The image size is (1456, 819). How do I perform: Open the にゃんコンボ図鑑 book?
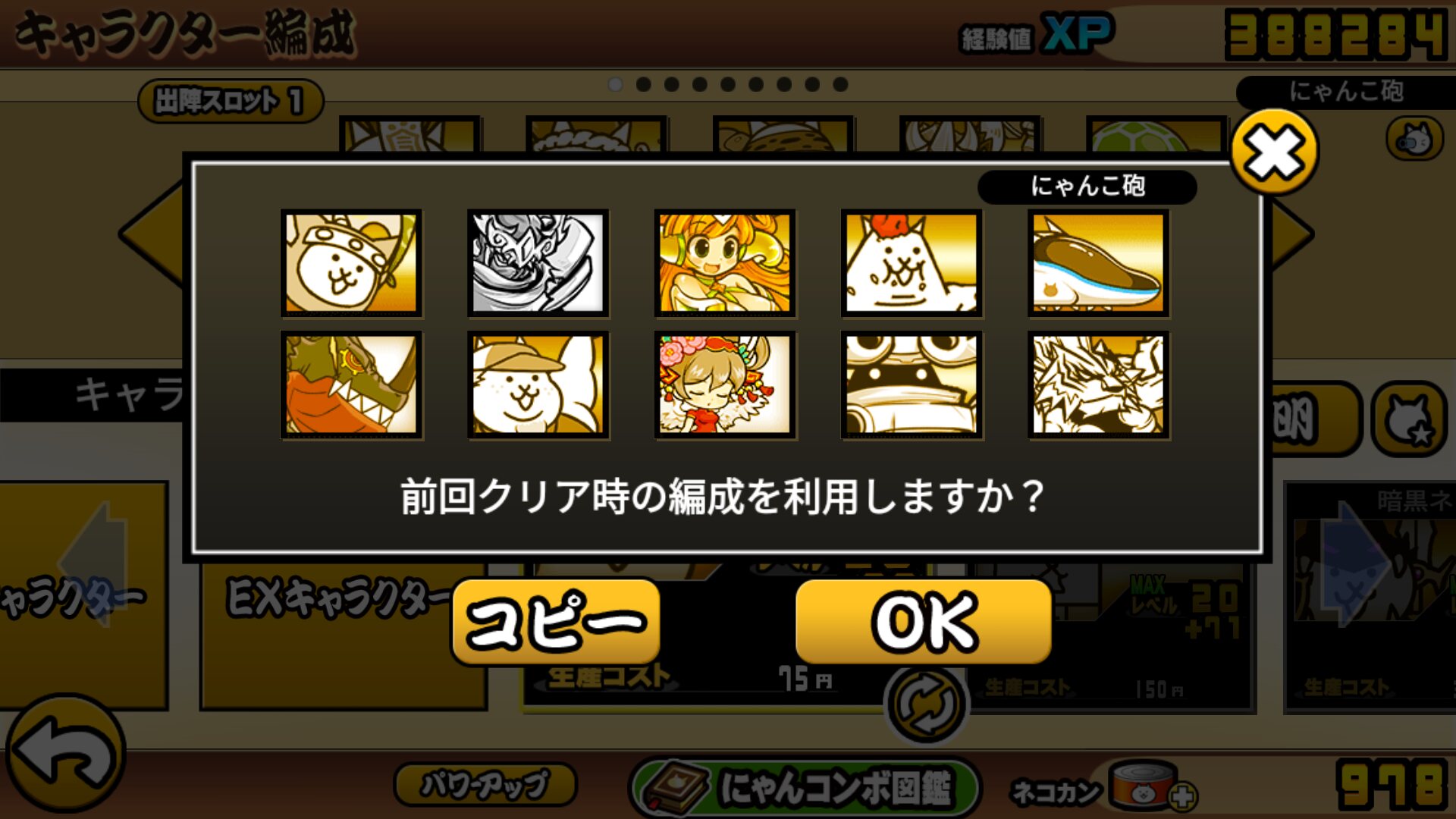click(805, 787)
